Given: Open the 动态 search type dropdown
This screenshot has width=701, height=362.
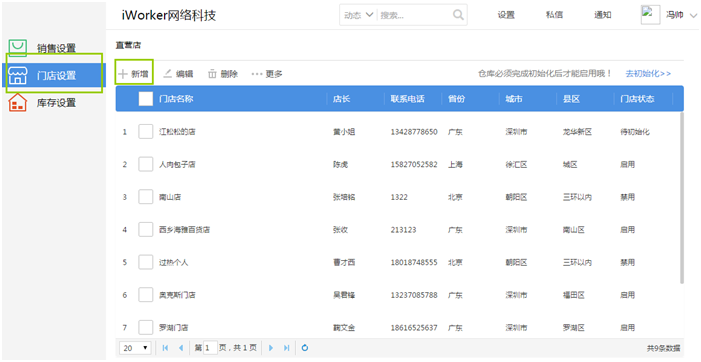Looking at the screenshot, I should pyautogui.click(x=359, y=15).
